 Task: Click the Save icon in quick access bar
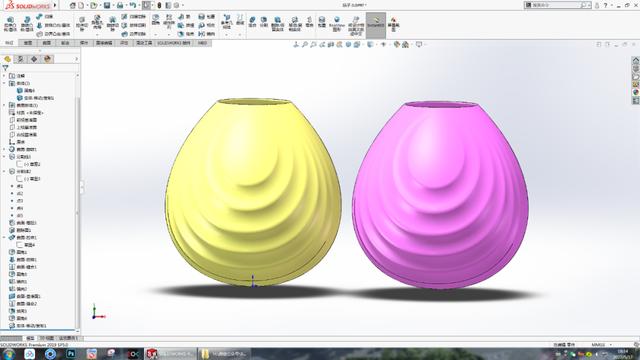click(x=107, y=5)
